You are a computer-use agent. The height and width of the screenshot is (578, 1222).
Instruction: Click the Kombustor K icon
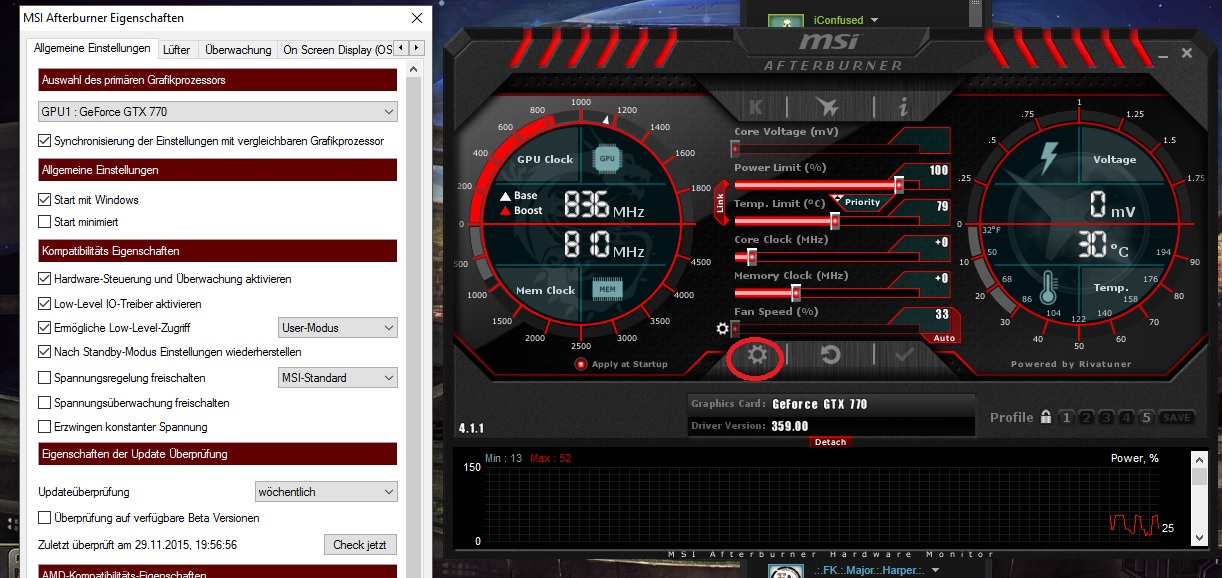pos(755,106)
